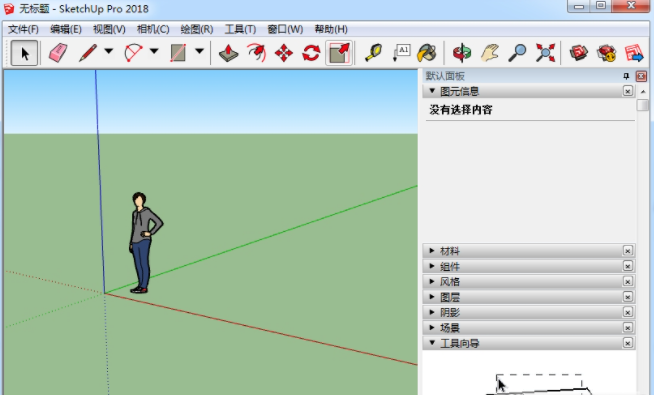
Task: Open the 绘图(R) menu
Action: pos(197,29)
